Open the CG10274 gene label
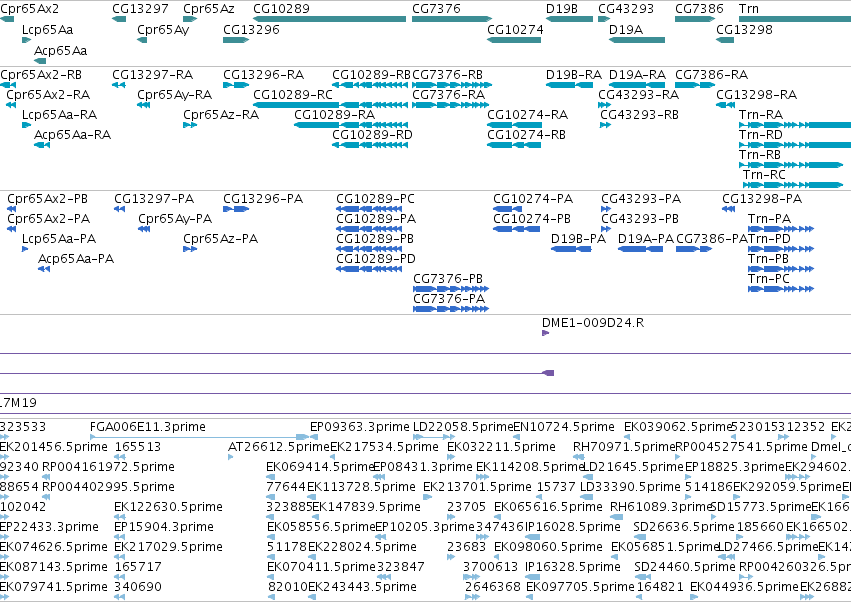The width and height of the screenshot is (851, 602). pyautogui.click(x=515, y=30)
